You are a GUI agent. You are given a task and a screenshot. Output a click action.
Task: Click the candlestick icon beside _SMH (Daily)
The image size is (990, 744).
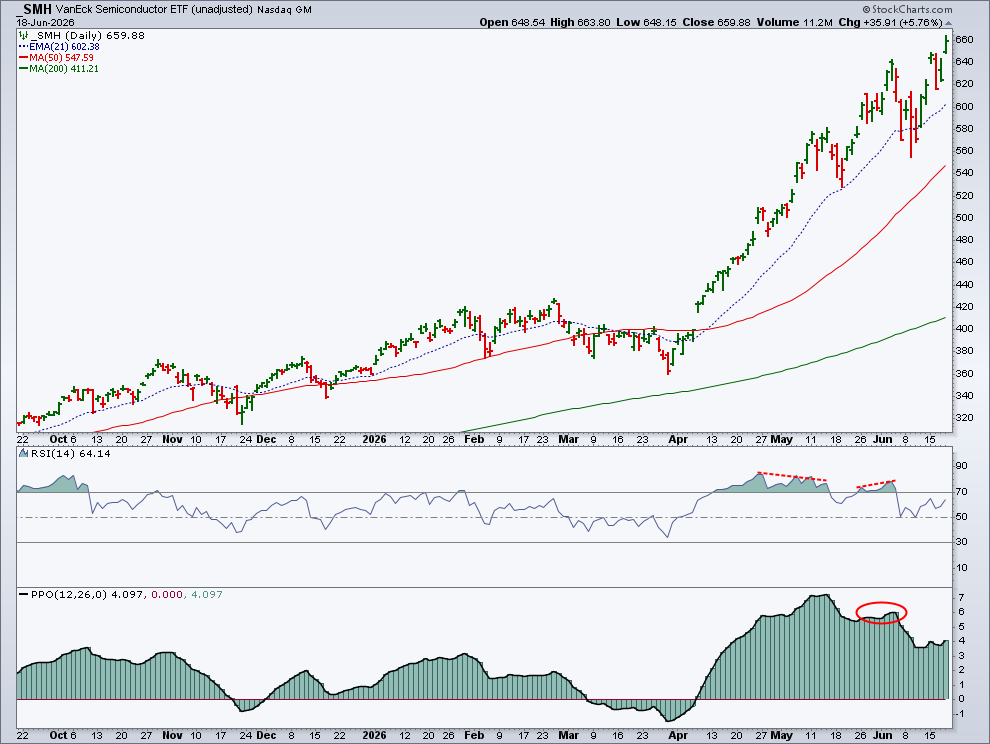(23, 35)
